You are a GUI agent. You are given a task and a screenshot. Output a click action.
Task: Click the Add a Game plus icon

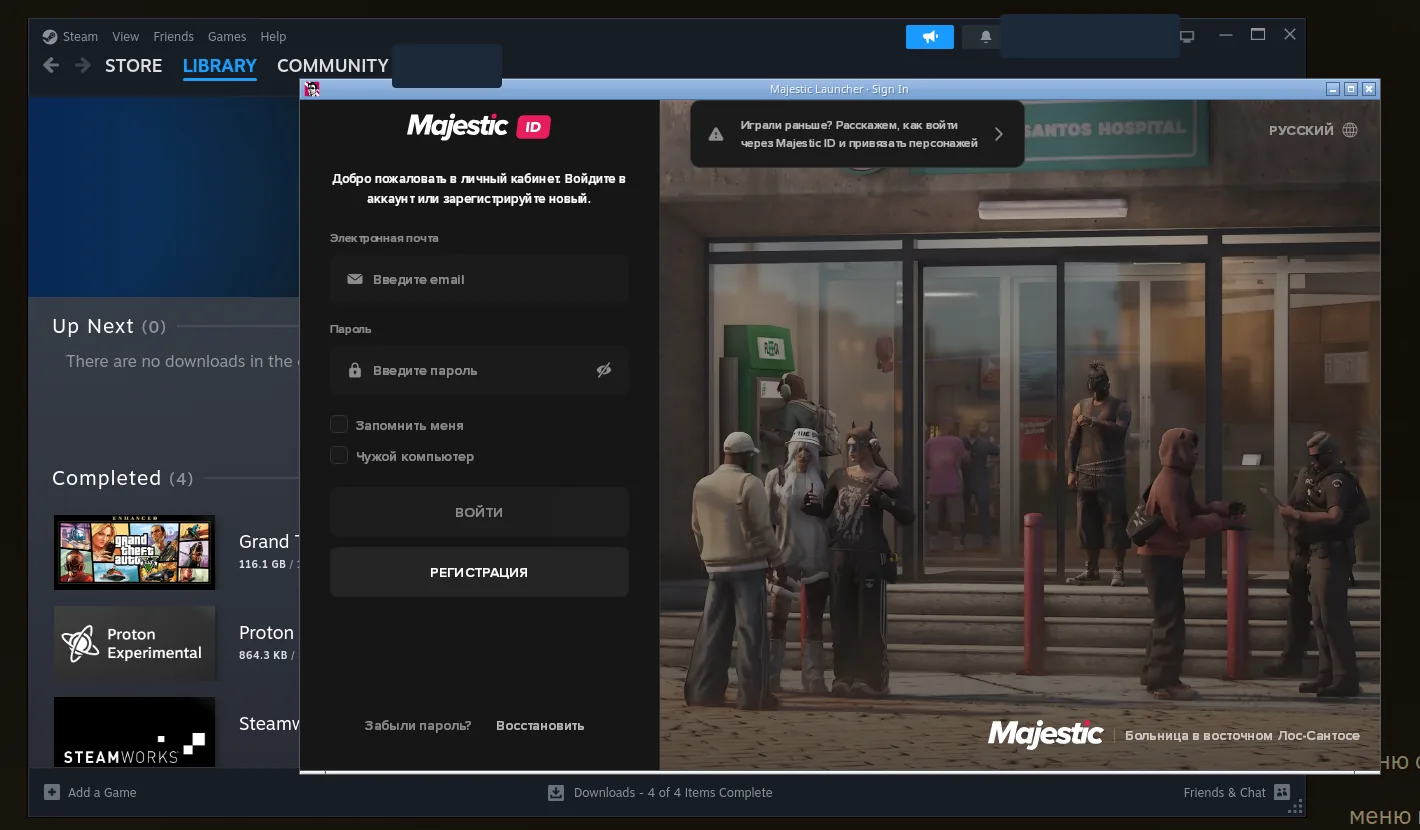point(52,792)
